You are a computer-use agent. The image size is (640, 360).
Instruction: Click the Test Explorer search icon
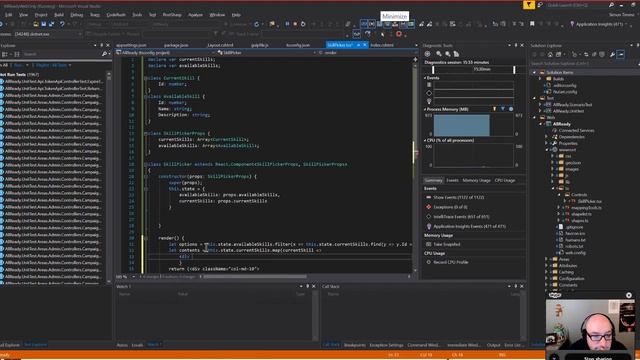[x=104, y=54]
